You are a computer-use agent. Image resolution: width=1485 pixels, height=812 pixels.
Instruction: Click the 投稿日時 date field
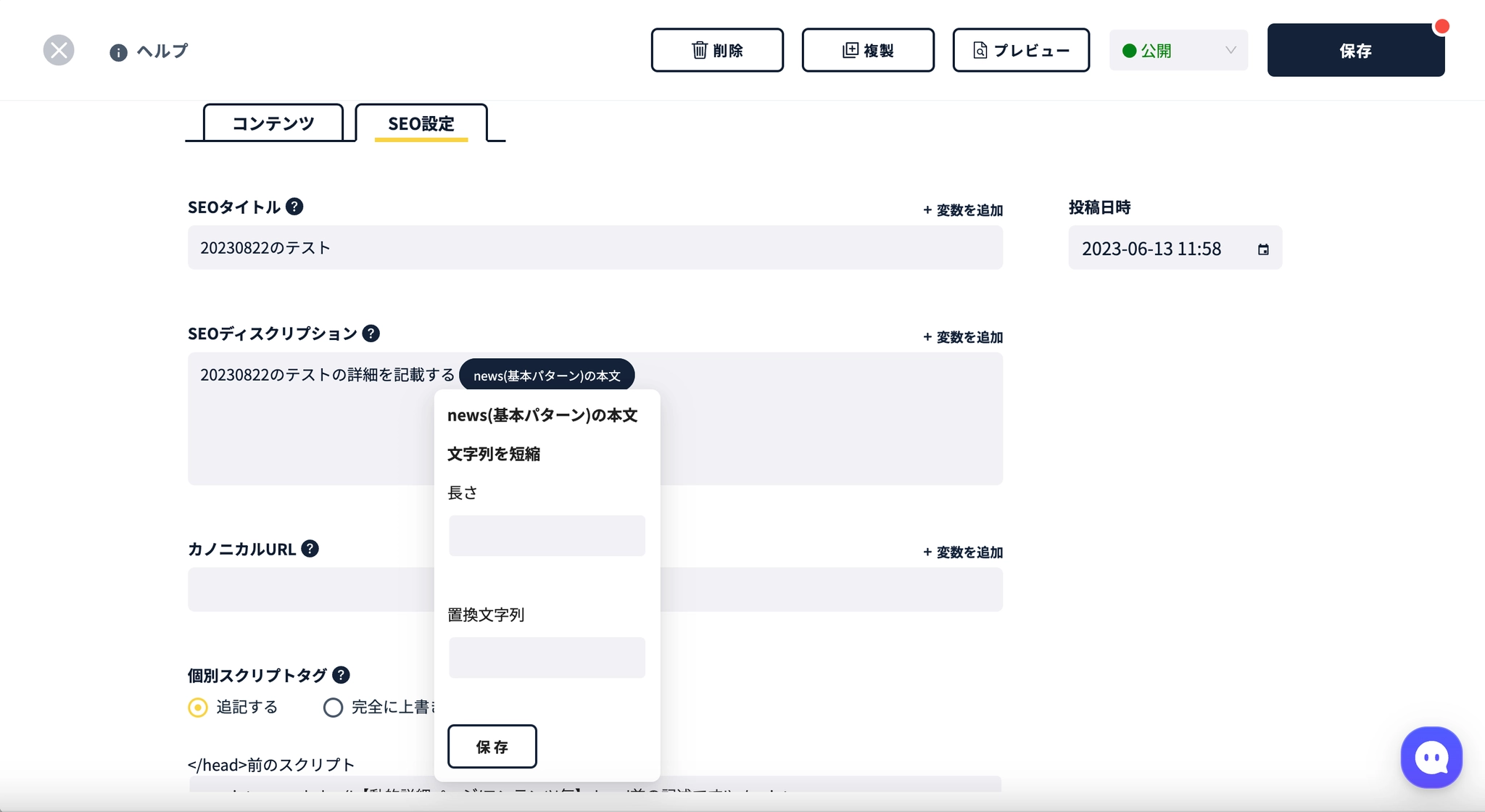(x=1175, y=248)
